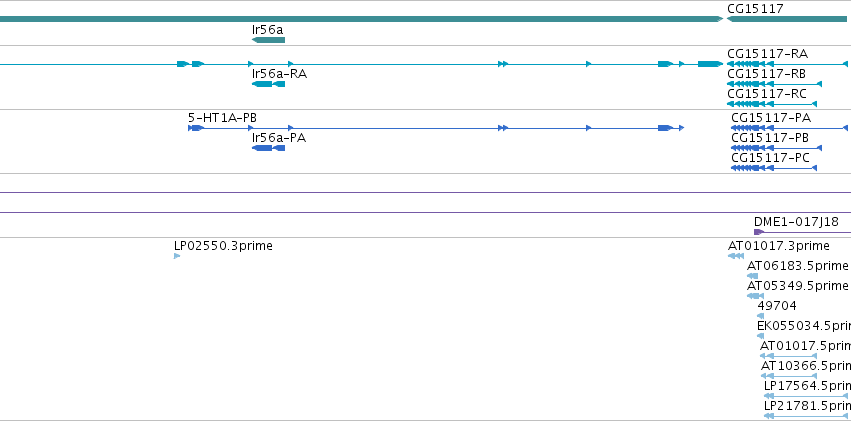Click the DME1-017J18 clone start glyph
The width and height of the screenshot is (851, 421).
[759, 232]
